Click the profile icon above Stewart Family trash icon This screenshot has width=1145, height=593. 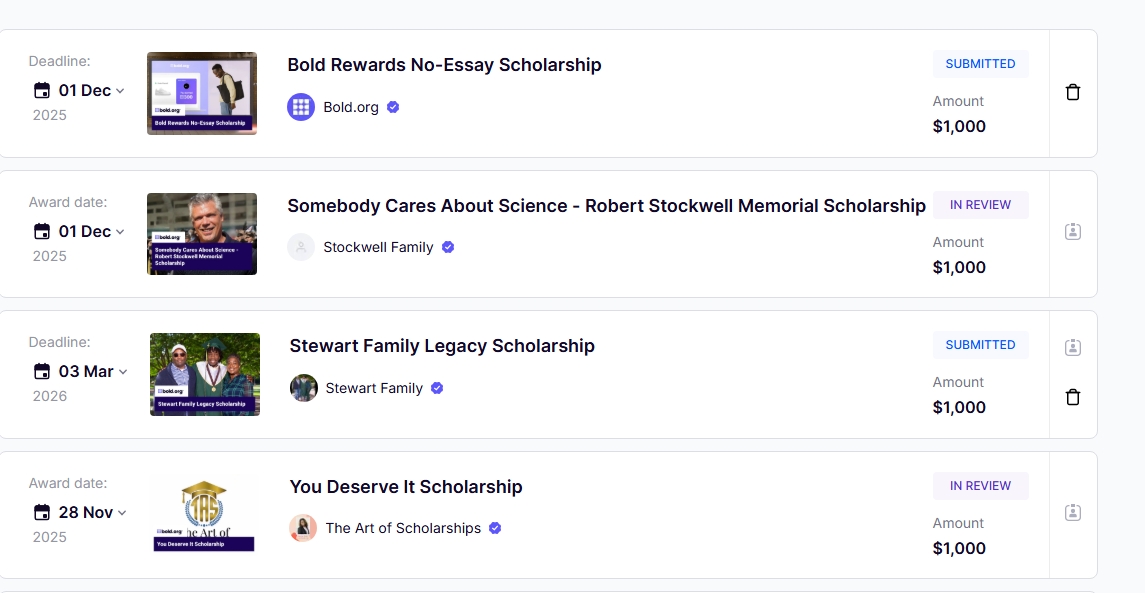1073,348
